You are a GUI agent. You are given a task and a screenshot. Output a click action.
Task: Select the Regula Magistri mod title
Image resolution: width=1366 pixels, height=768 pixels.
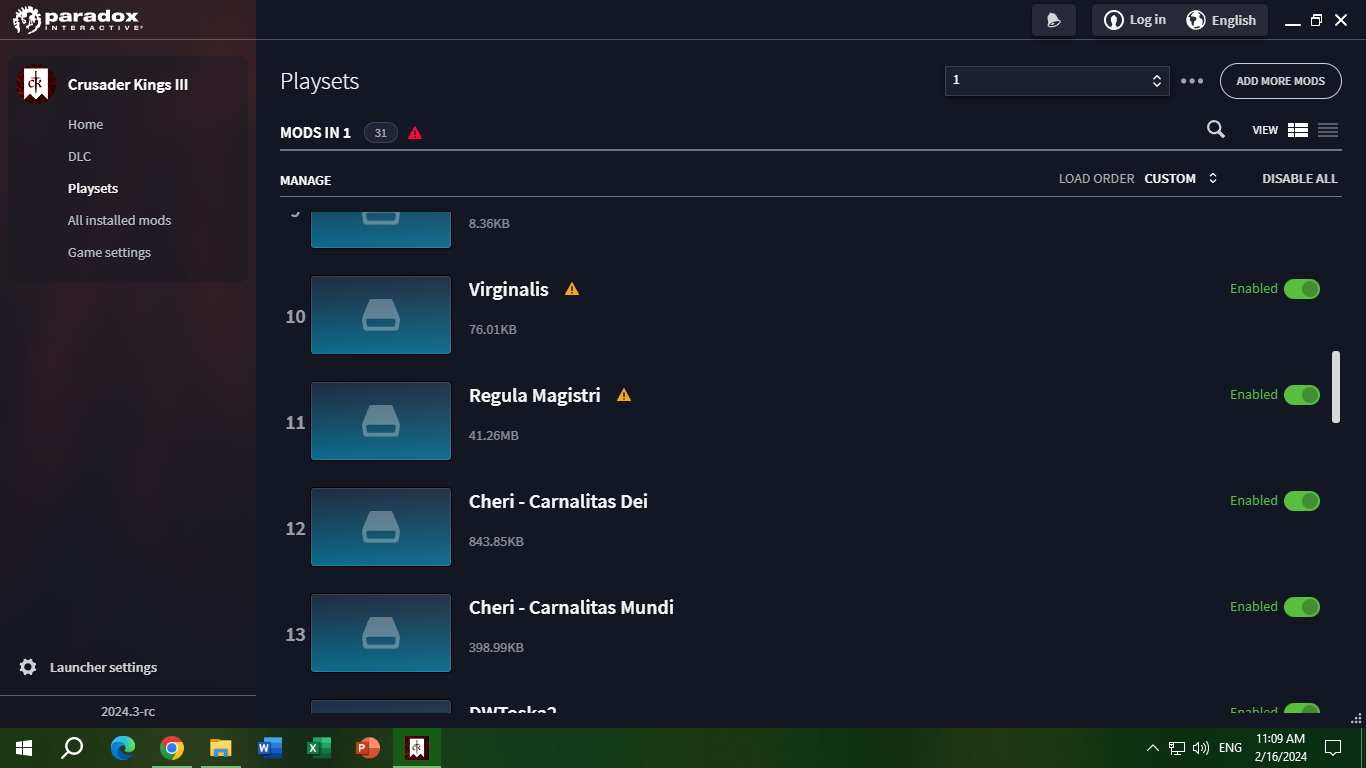coord(535,395)
